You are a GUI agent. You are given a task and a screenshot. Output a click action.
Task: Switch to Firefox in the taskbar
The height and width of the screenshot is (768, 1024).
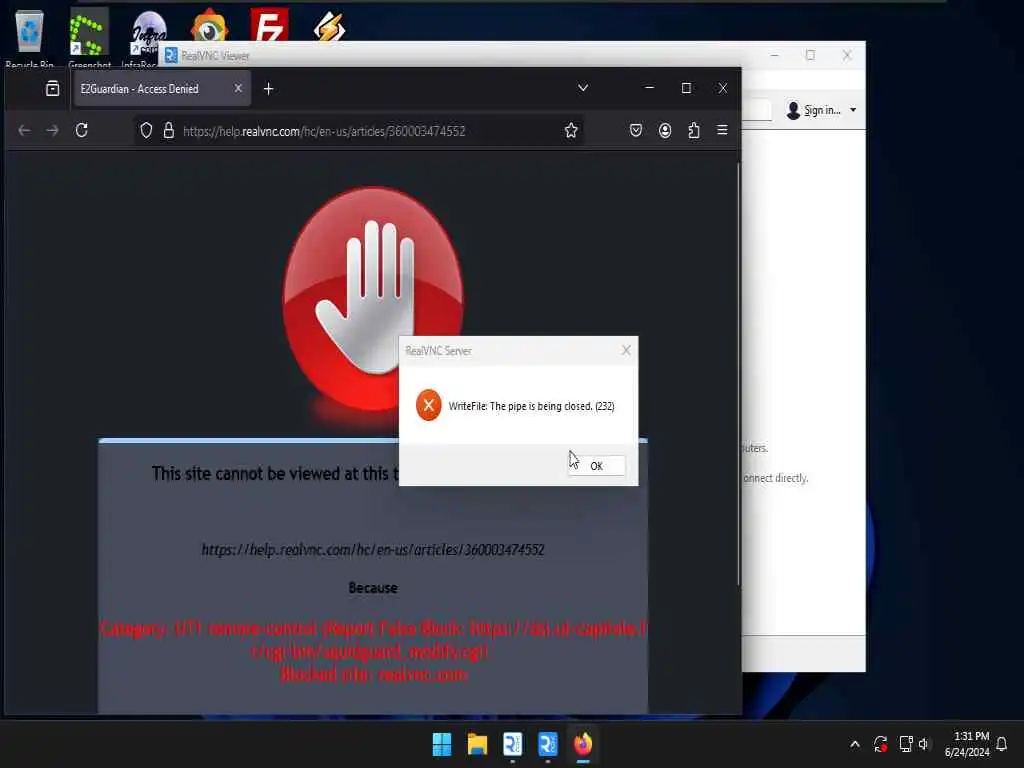(x=583, y=744)
